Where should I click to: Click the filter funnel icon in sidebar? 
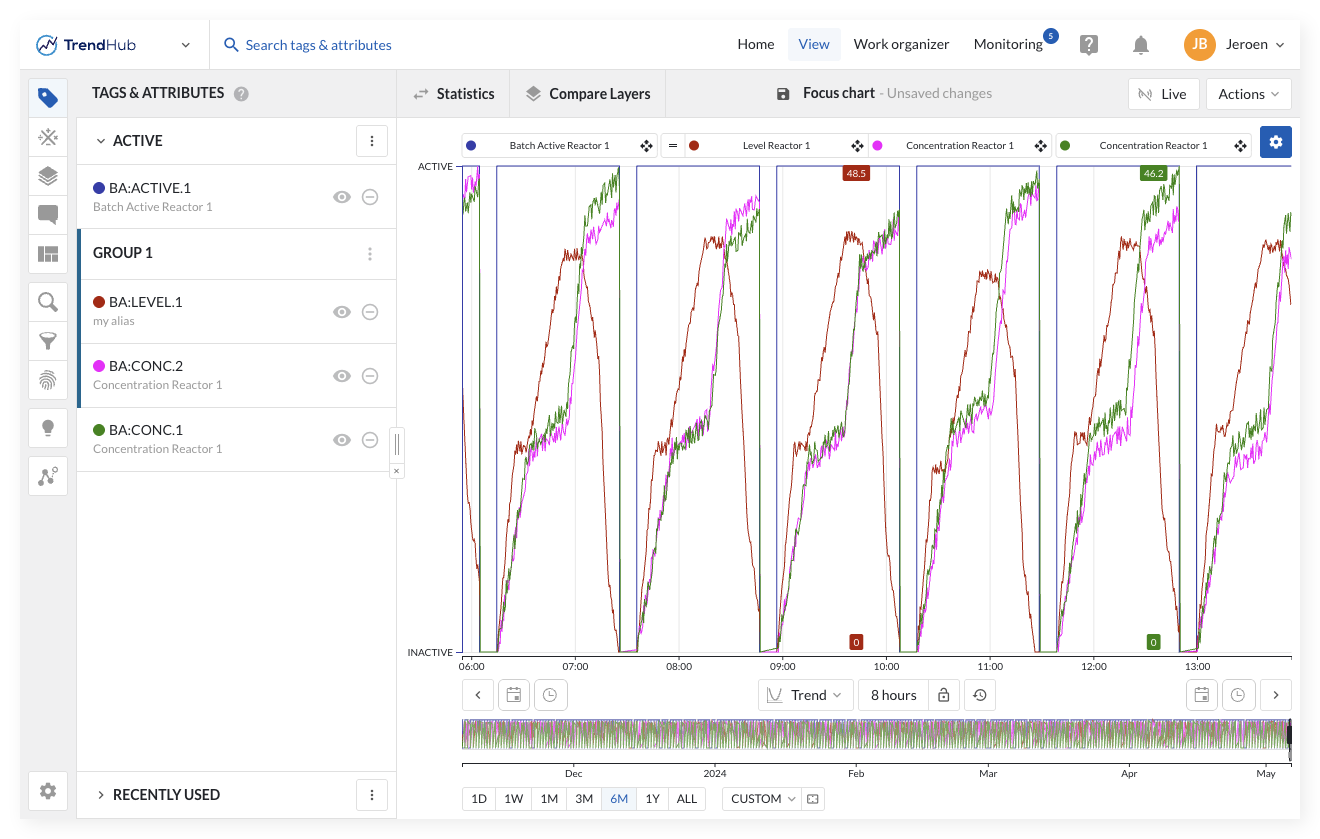click(48, 341)
